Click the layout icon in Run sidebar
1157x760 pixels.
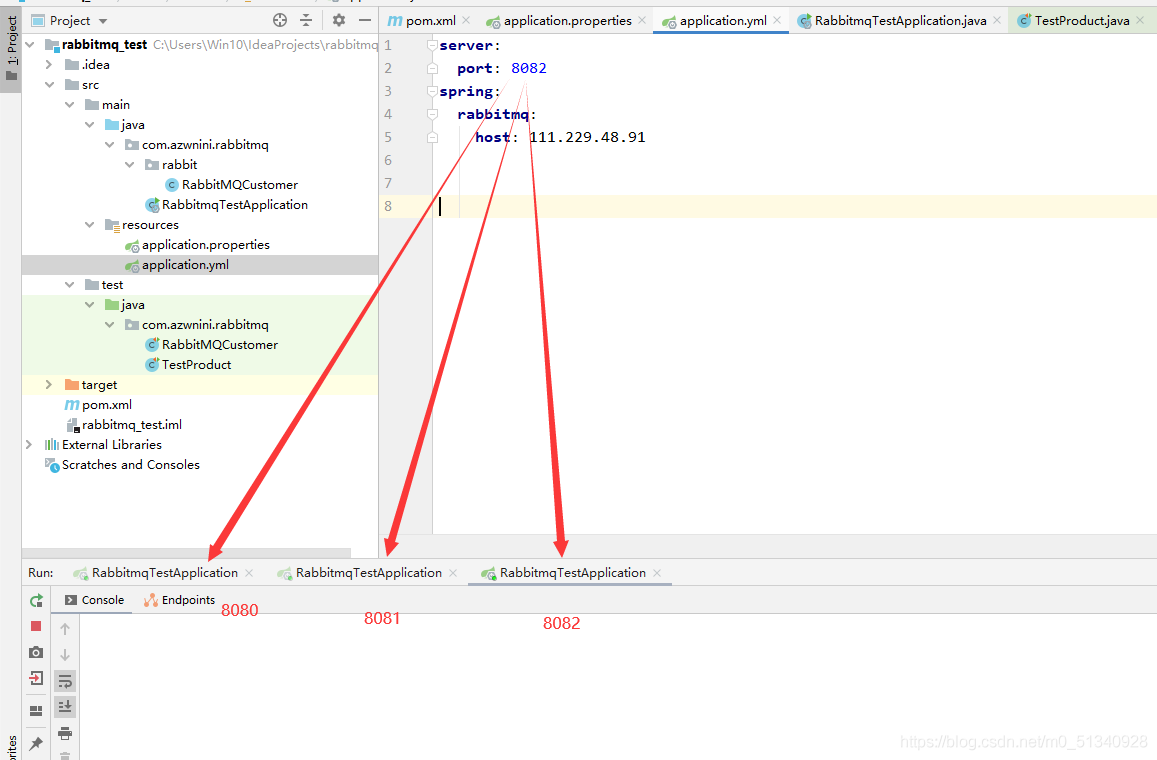pos(36,711)
